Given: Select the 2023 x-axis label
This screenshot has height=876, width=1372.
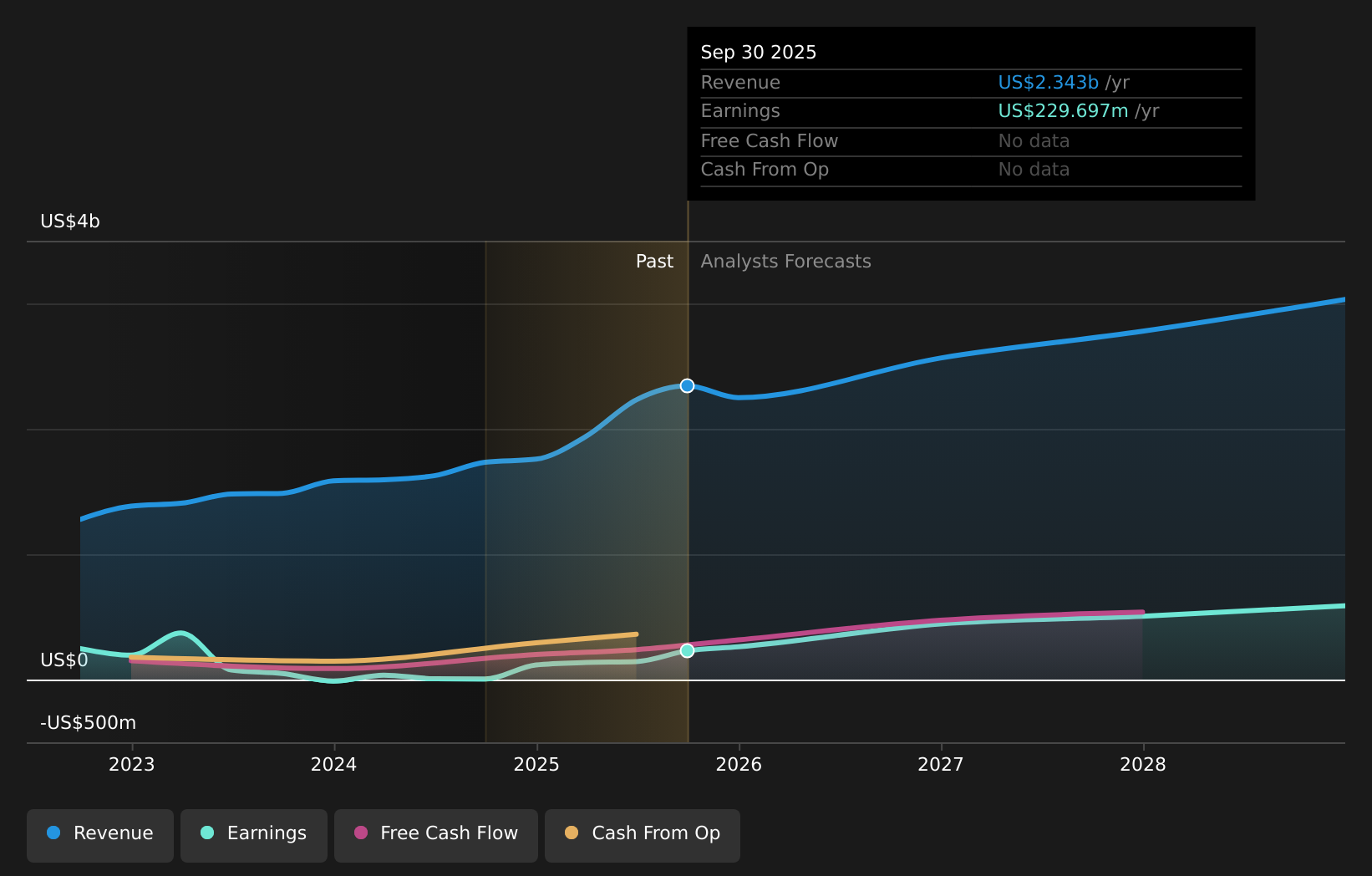Looking at the screenshot, I should pos(132,764).
